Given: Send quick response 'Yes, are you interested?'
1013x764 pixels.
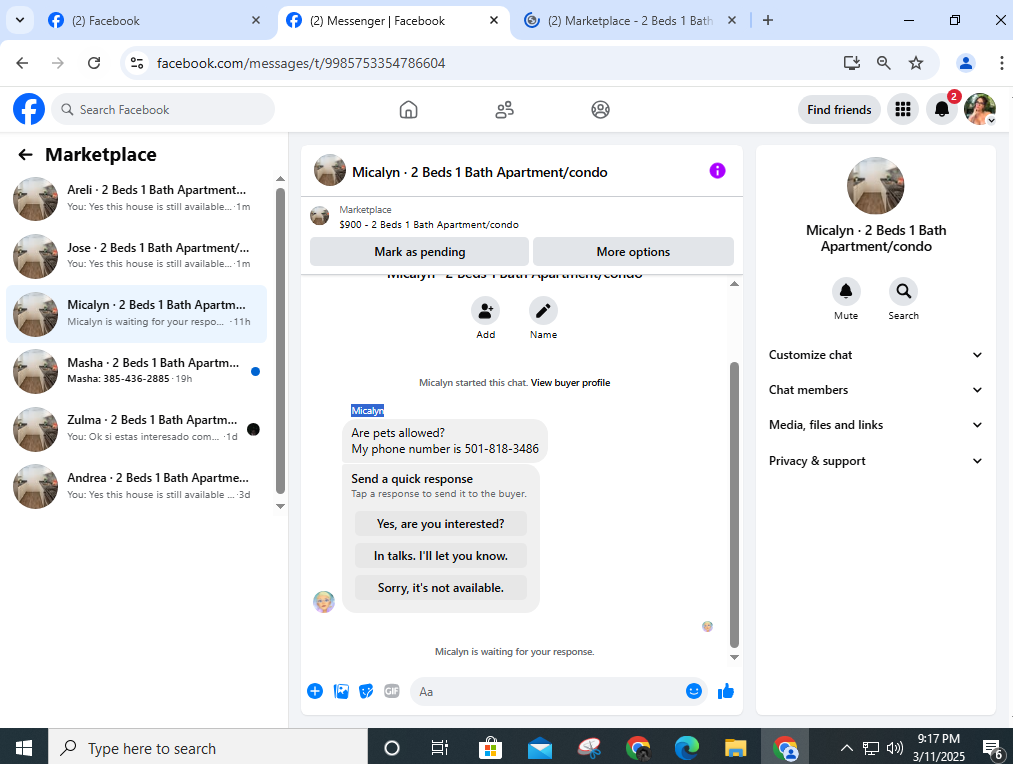Looking at the screenshot, I should point(441,524).
